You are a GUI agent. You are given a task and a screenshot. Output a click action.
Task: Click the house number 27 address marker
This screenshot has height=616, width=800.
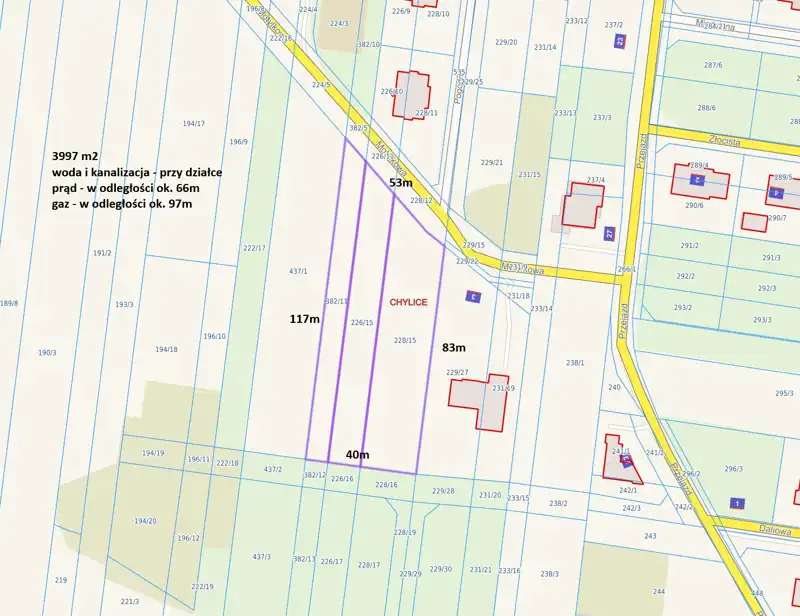pos(610,233)
